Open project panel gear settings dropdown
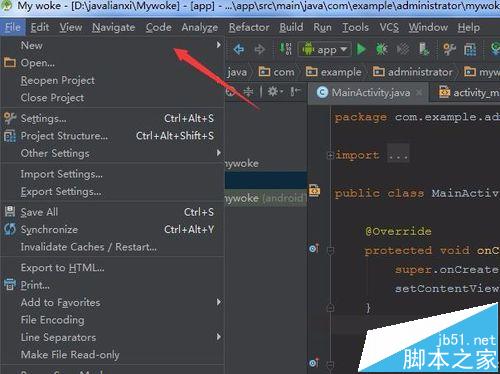 pyautogui.click(x=275, y=91)
